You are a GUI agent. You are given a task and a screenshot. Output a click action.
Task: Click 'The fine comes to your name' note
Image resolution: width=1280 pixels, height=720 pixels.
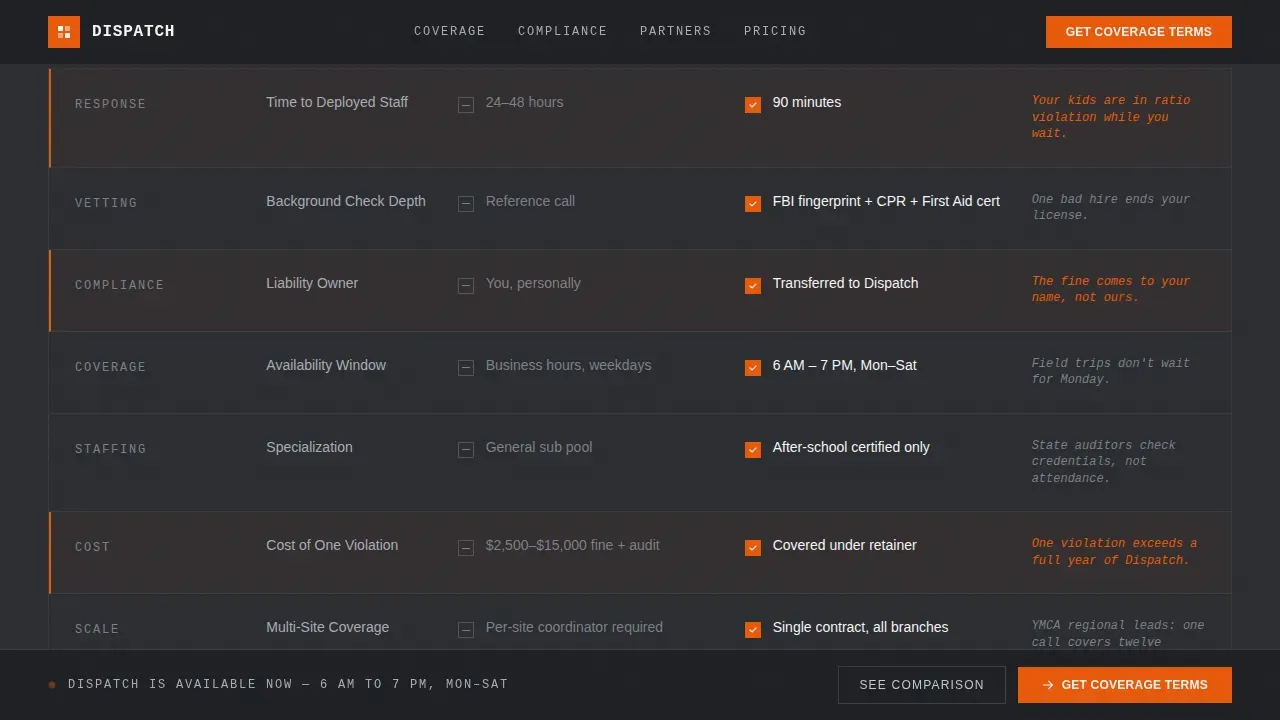(x=1111, y=289)
